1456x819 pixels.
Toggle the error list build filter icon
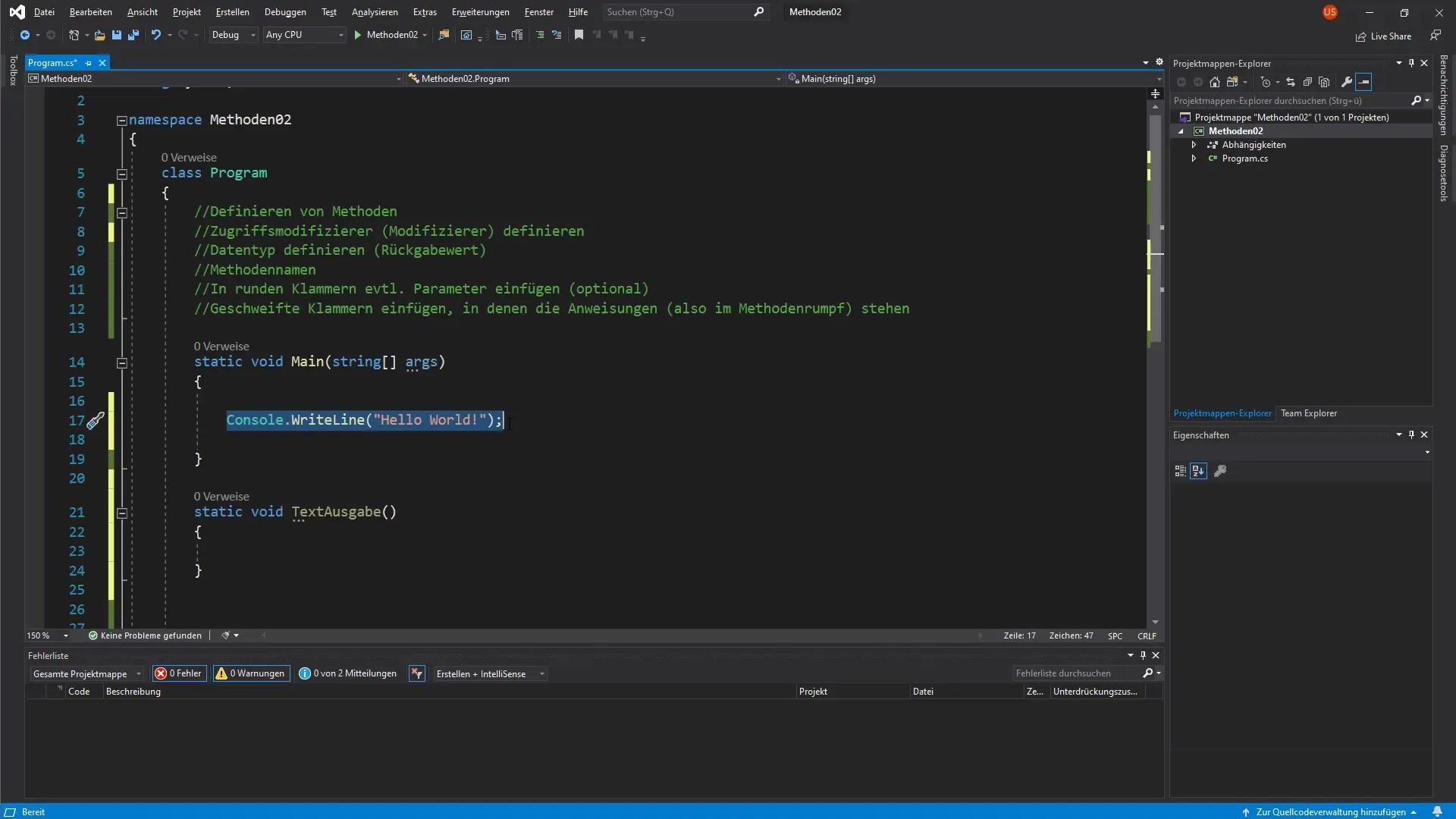pyautogui.click(x=417, y=673)
